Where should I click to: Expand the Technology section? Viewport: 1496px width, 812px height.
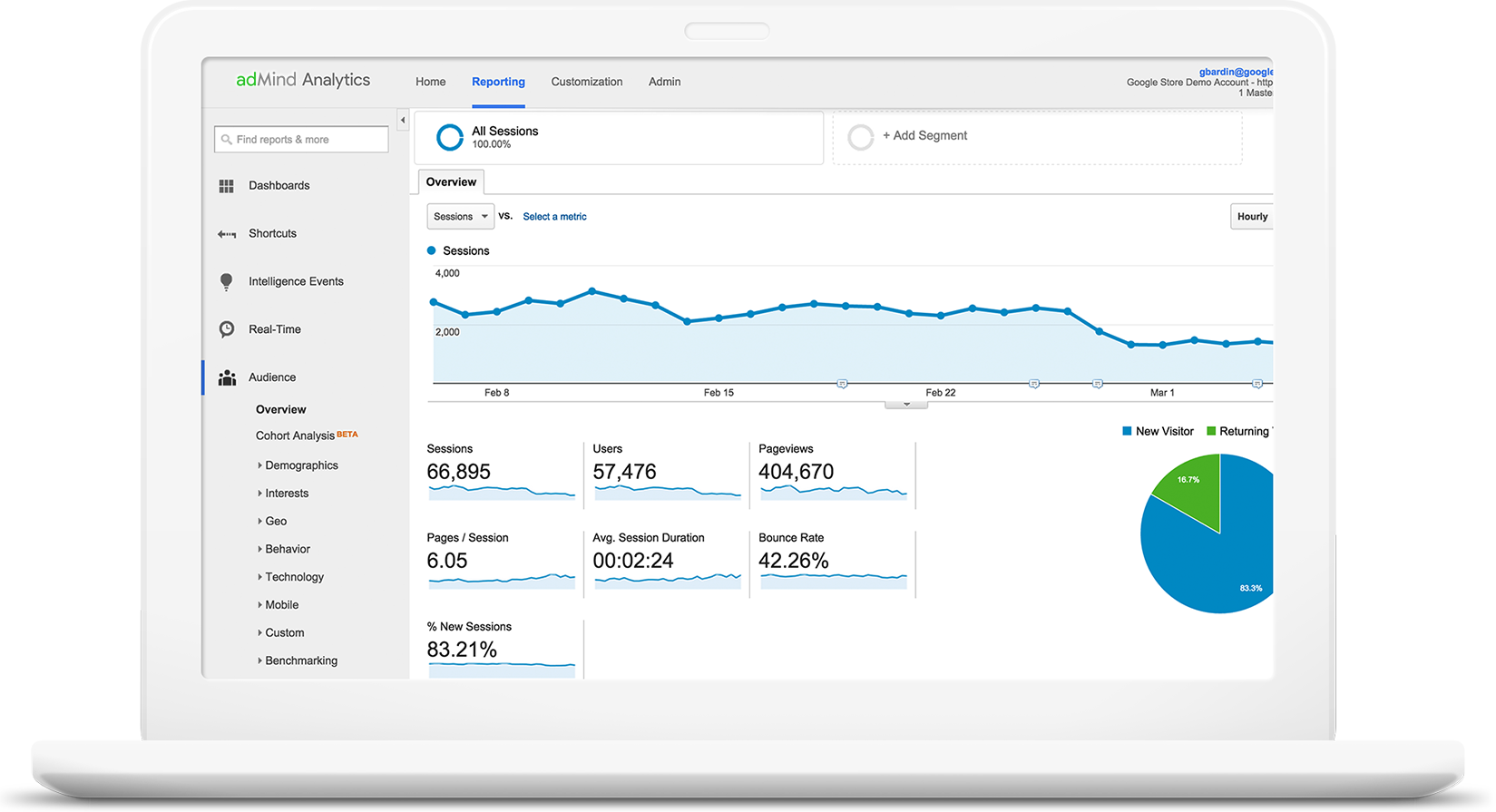coord(260,577)
